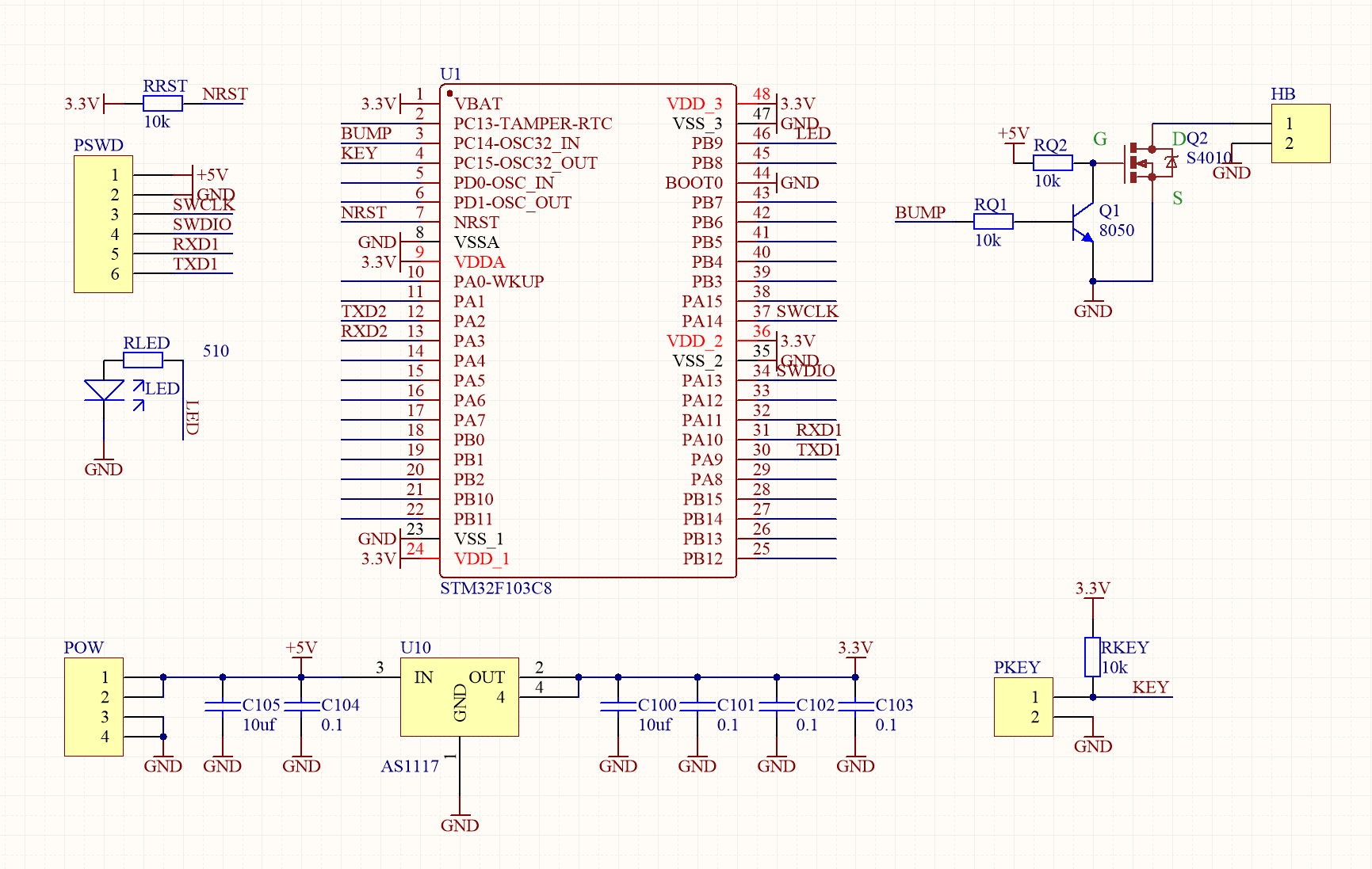1372x869 pixels.
Task: Select the POW connector body
Action: tap(94, 707)
